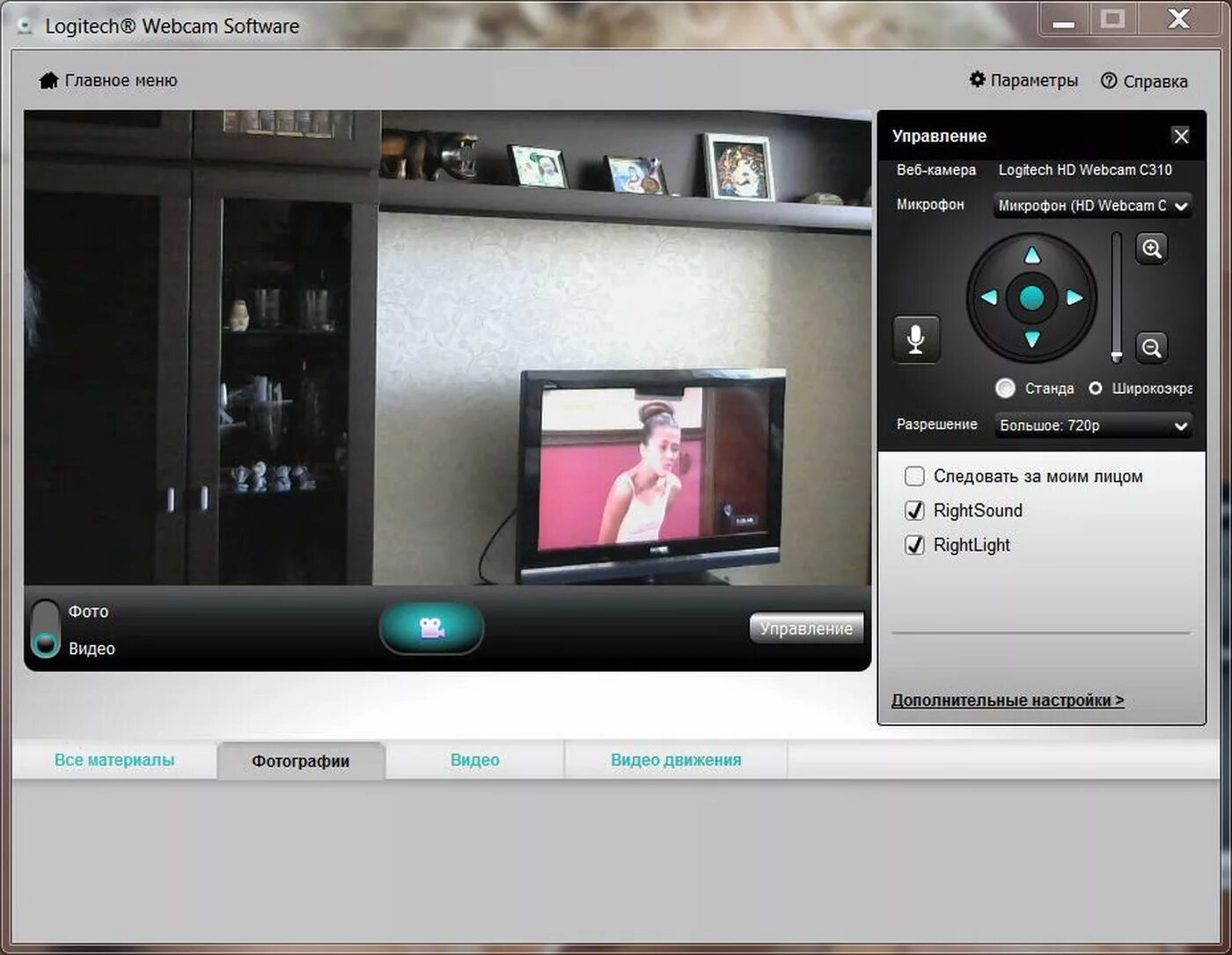1232x955 pixels.
Task: Mute the microphone with the mic button
Action: 916,339
